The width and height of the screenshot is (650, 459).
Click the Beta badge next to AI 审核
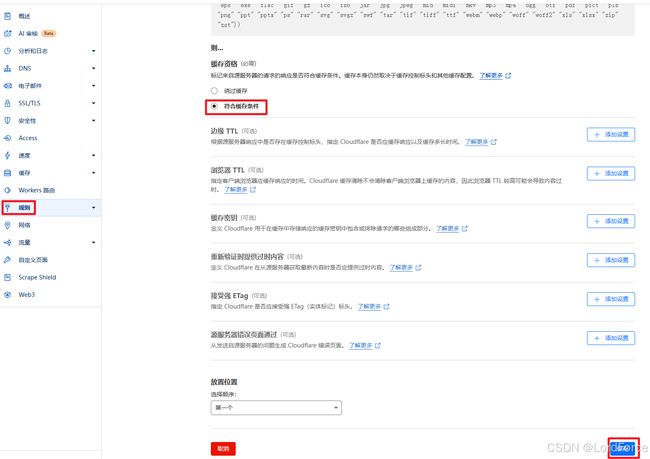49,34
